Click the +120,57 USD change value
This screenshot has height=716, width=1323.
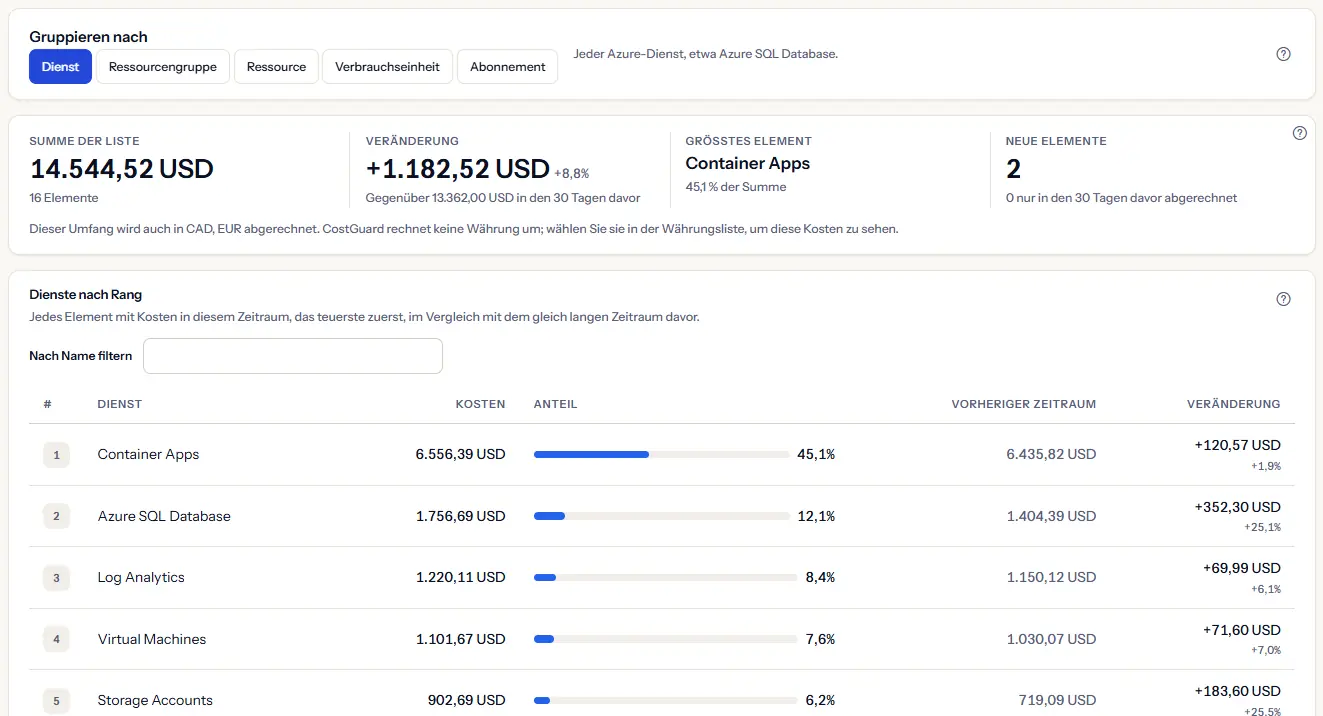(1238, 445)
